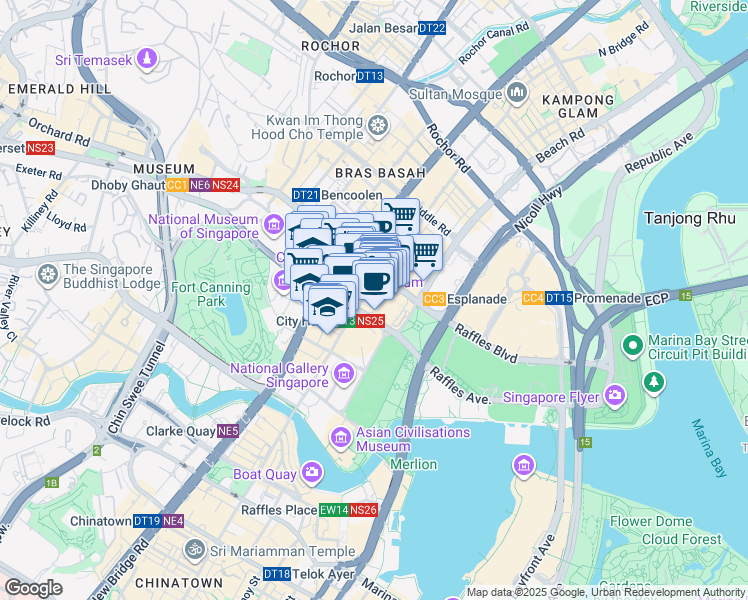This screenshot has width=748, height=600.
Task: Click the Esplanade CC3 station label
Action: click(465, 299)
